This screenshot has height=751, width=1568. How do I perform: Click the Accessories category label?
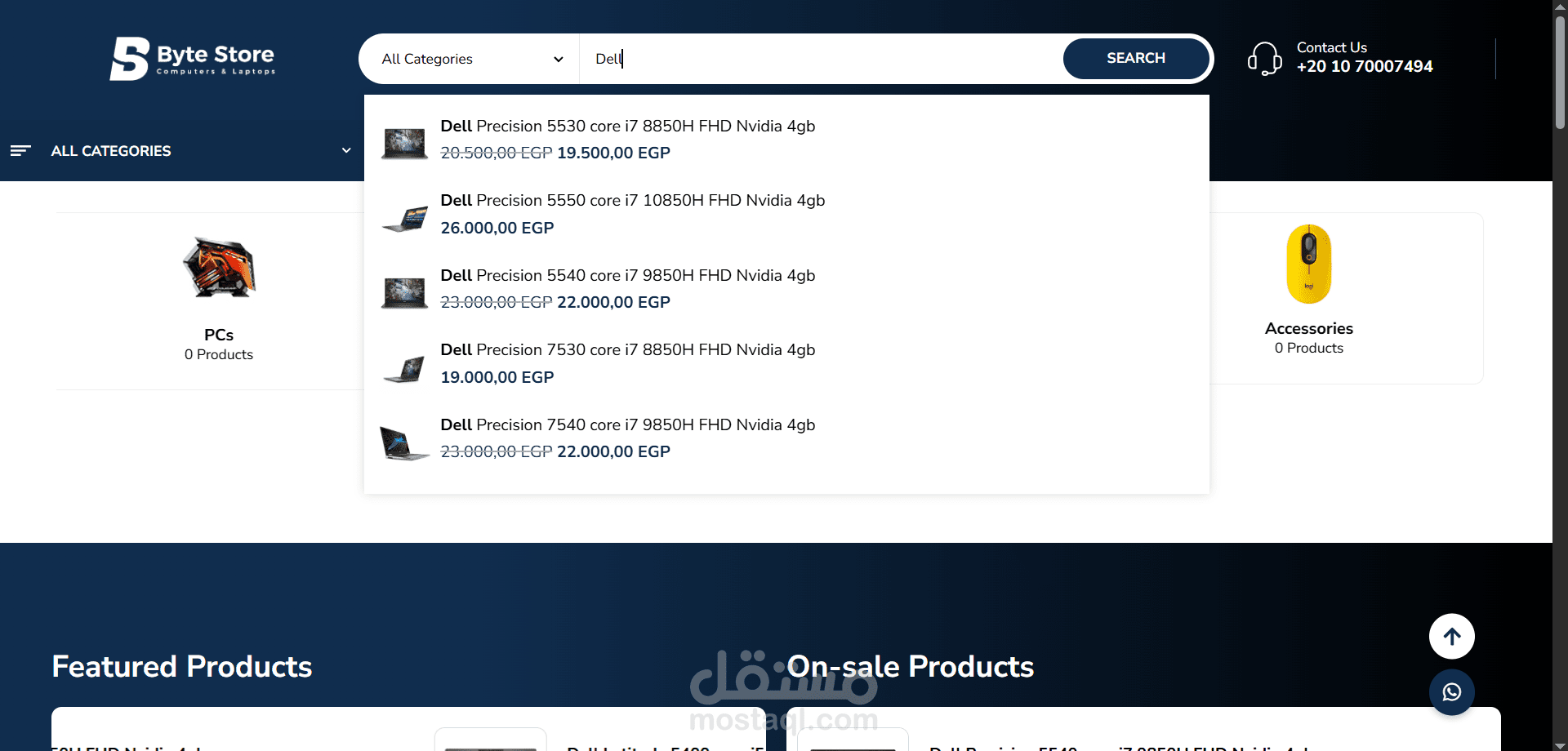(1308, 328)
